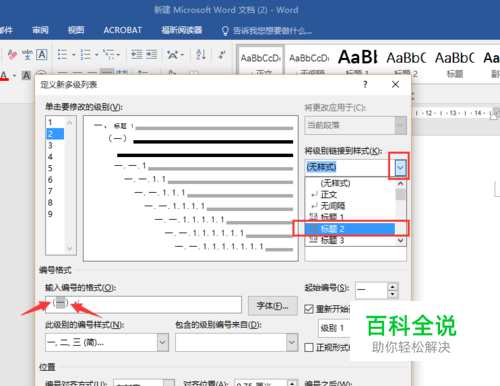Switch to the 审阅 ribbon tab
The image size is (500, 386).
pyautogui.click(x=40, y=30)
